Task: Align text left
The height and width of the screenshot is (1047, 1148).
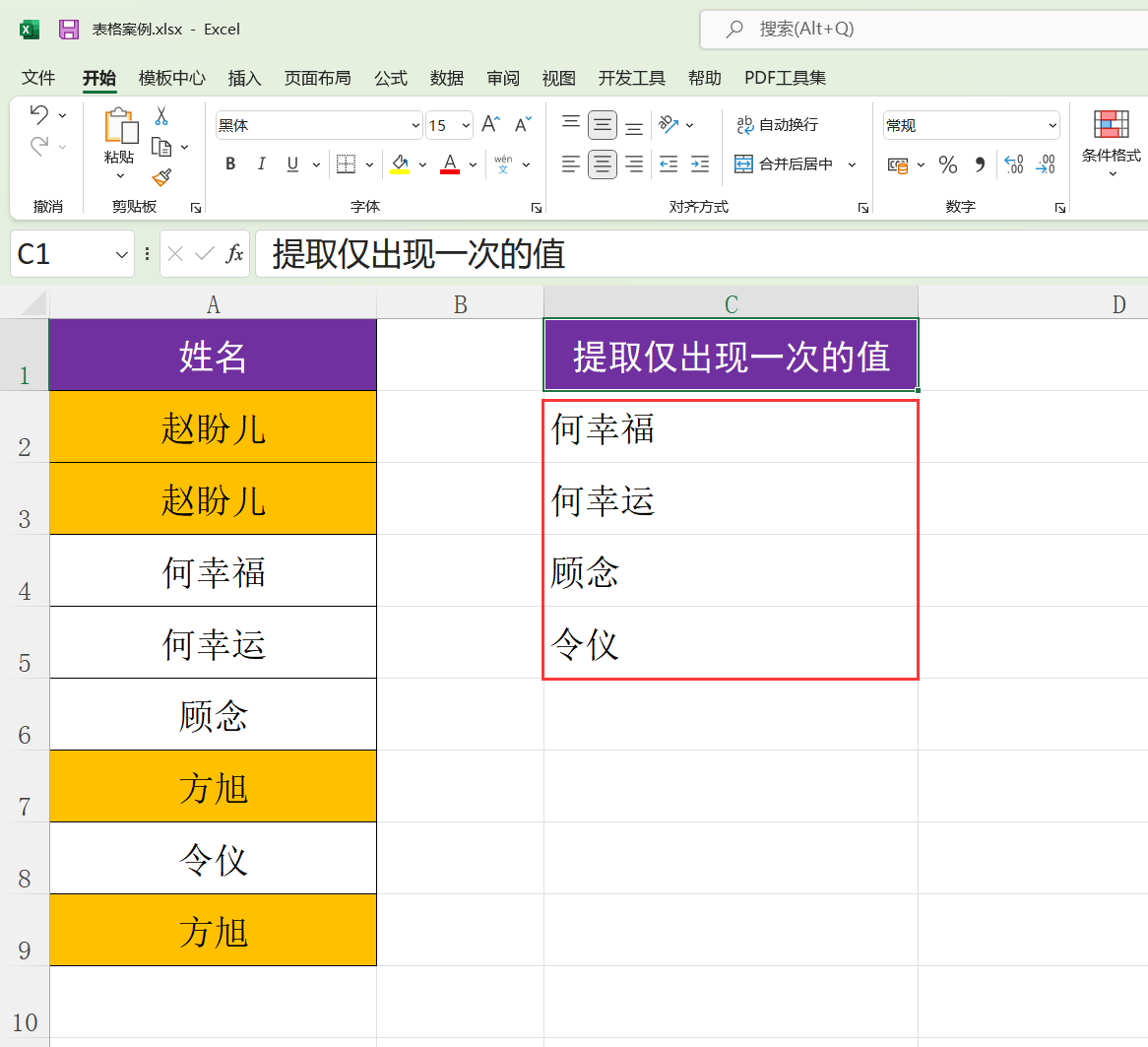Action: tap(571, 164)
